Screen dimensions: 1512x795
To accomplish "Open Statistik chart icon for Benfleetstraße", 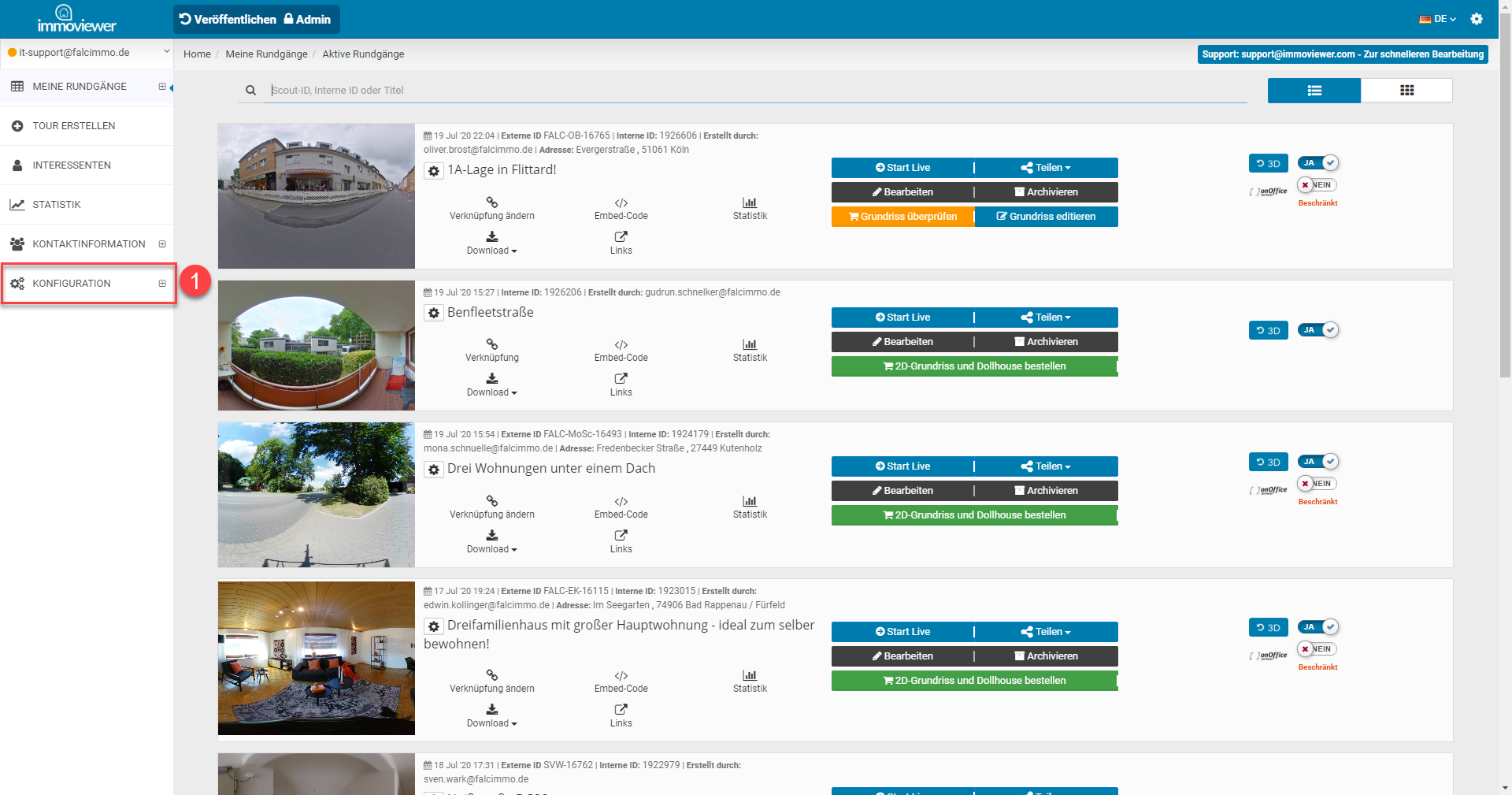I will click(750, 345).
